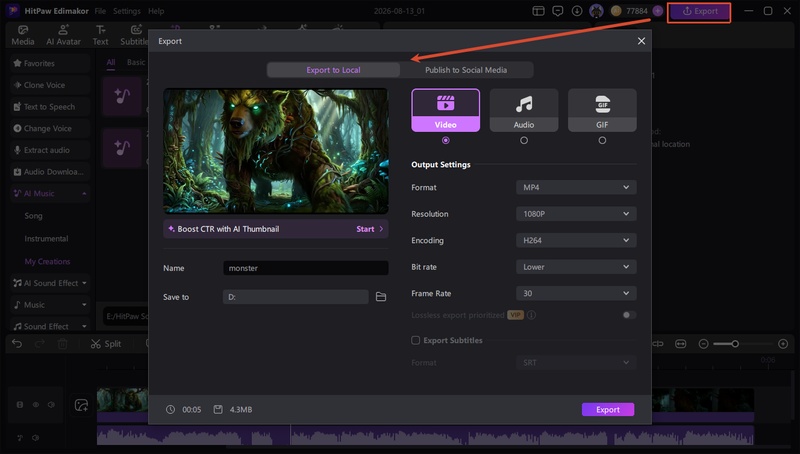Click the delete trash icon in the timeline toolbar
Image resolution: width=800 pixels, height=454 pixels.
tap(63, 344)
